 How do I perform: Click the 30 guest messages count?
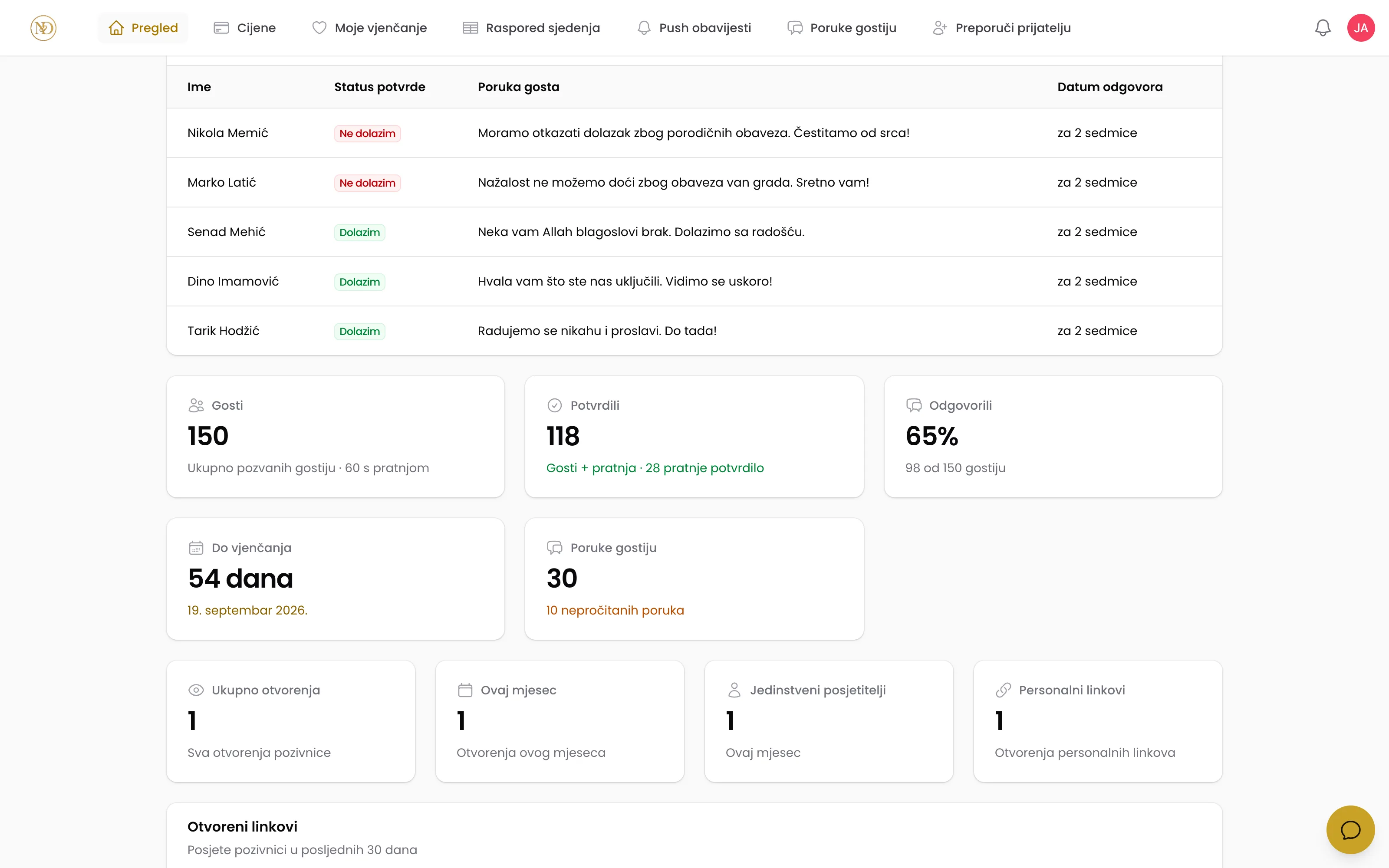pos(562,578)
